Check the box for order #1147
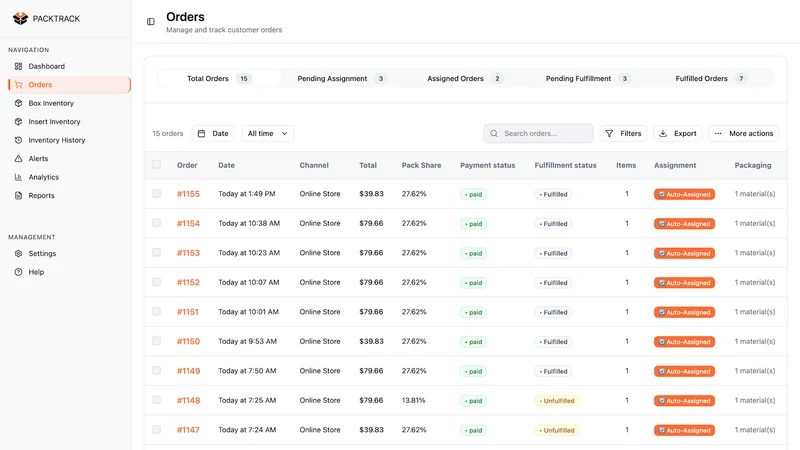Screen dimensions: 800x450 pos(157,430)
